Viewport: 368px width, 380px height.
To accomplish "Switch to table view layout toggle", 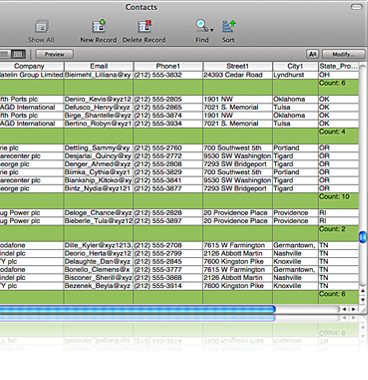I will click(18, 54).
